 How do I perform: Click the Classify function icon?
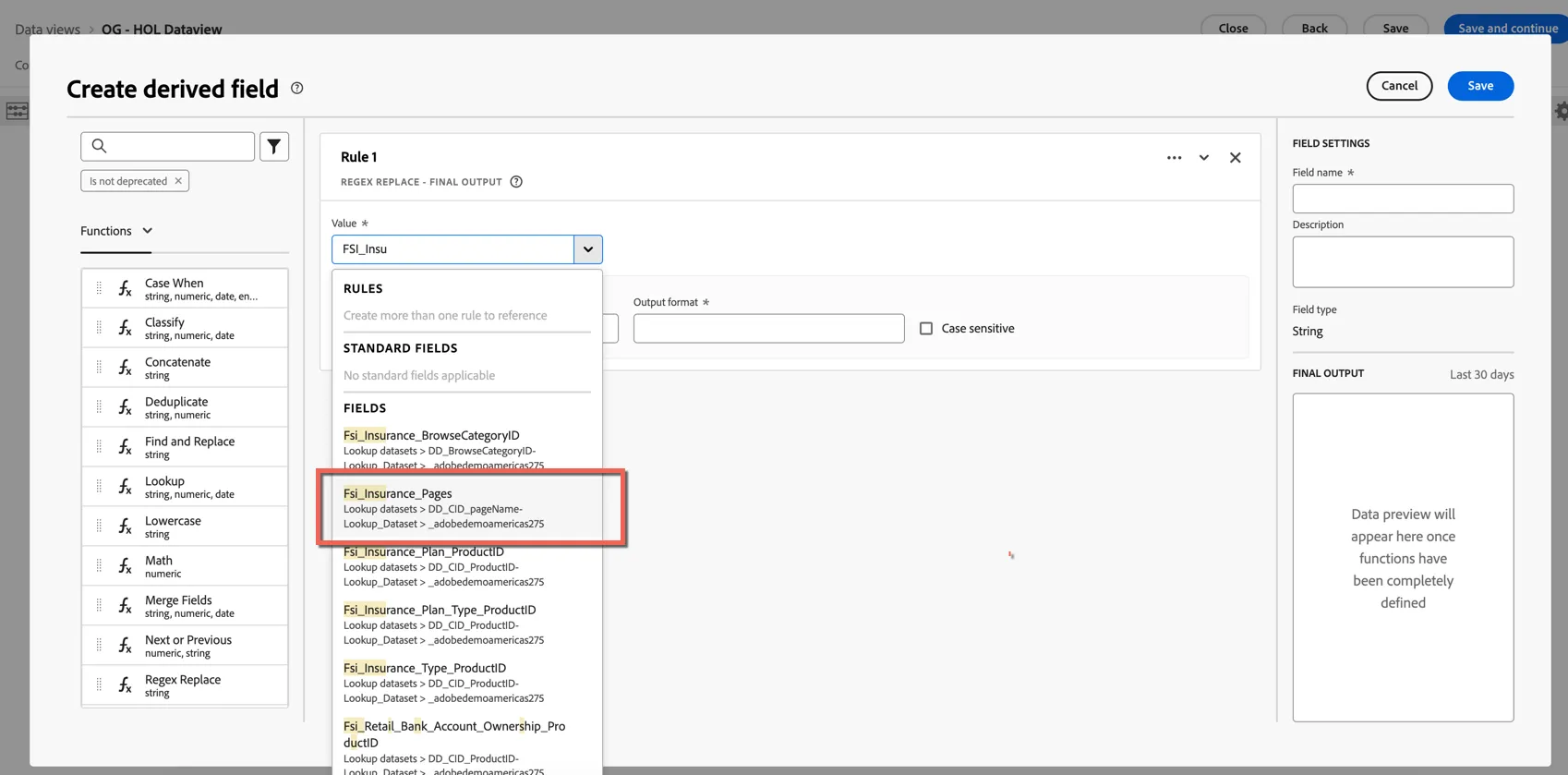(125, 329)
